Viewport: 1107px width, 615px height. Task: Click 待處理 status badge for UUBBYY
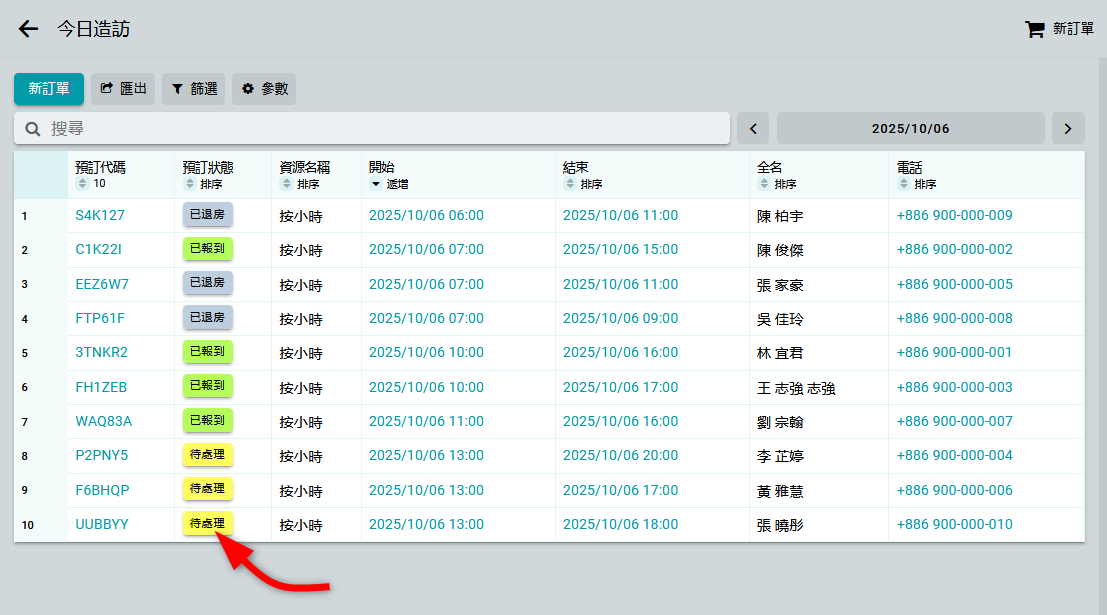click(x=207, y=523)
